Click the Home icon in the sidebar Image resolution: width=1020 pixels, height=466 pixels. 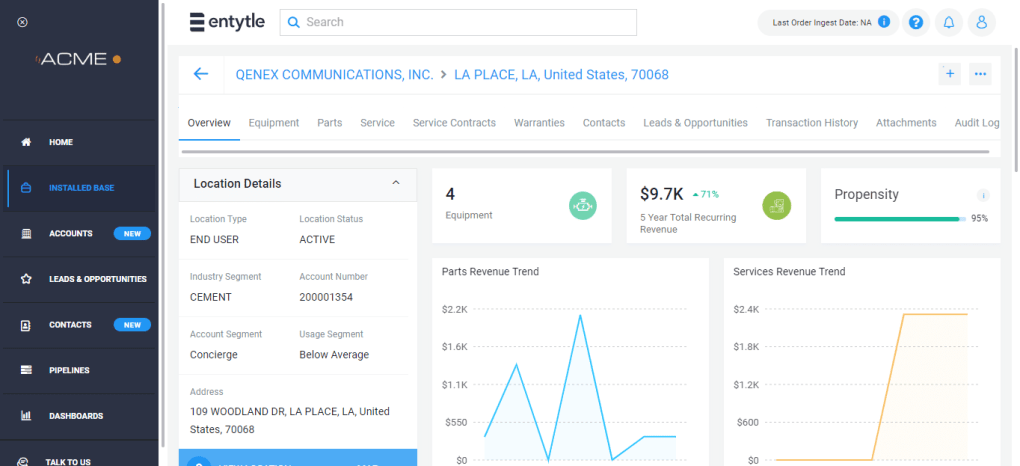tap(26, 142)
